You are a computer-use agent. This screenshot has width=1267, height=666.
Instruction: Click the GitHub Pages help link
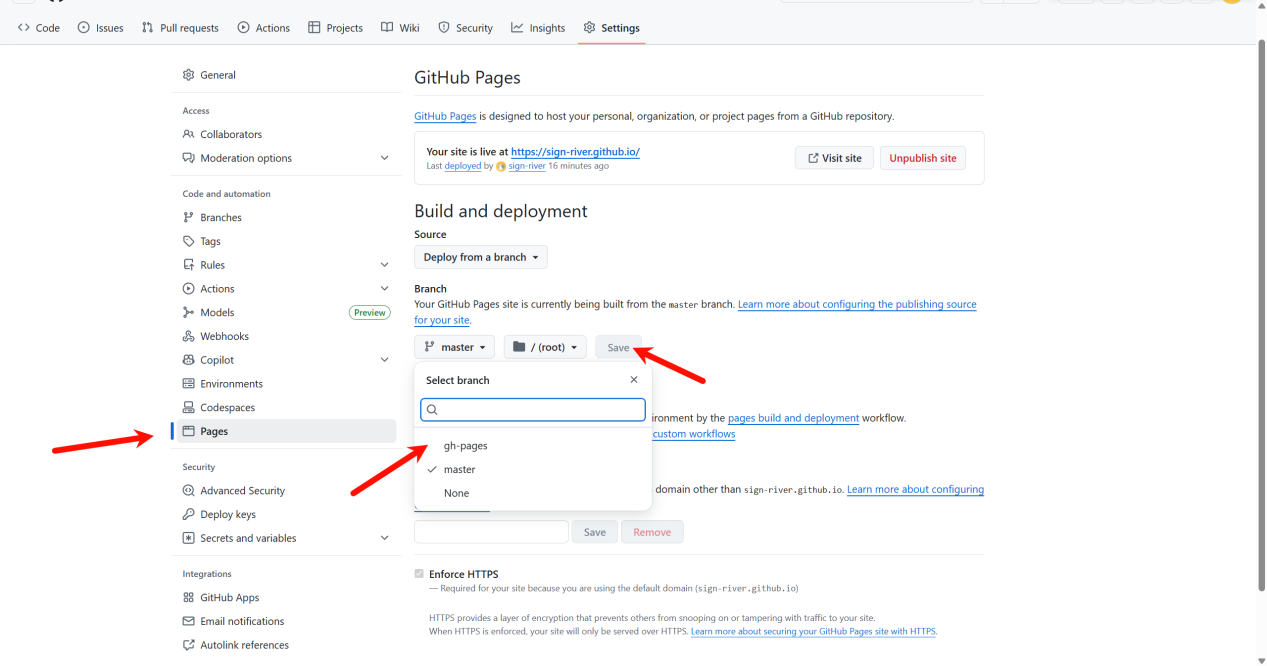coord(445,116)
